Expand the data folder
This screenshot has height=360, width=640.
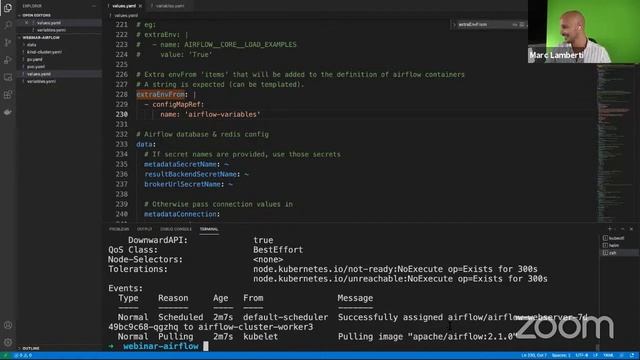(x=31, y=45)
